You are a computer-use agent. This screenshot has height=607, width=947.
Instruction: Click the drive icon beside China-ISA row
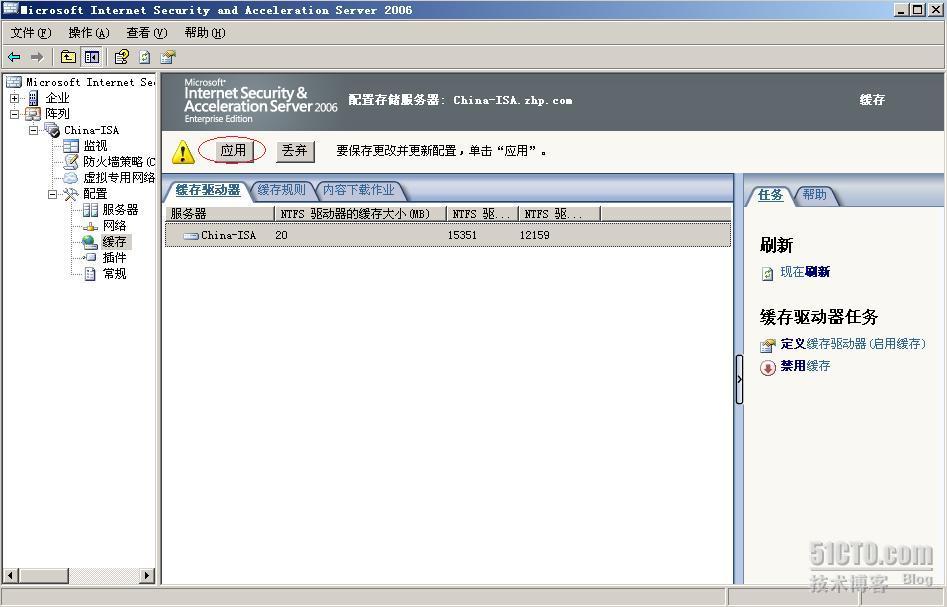191,236
